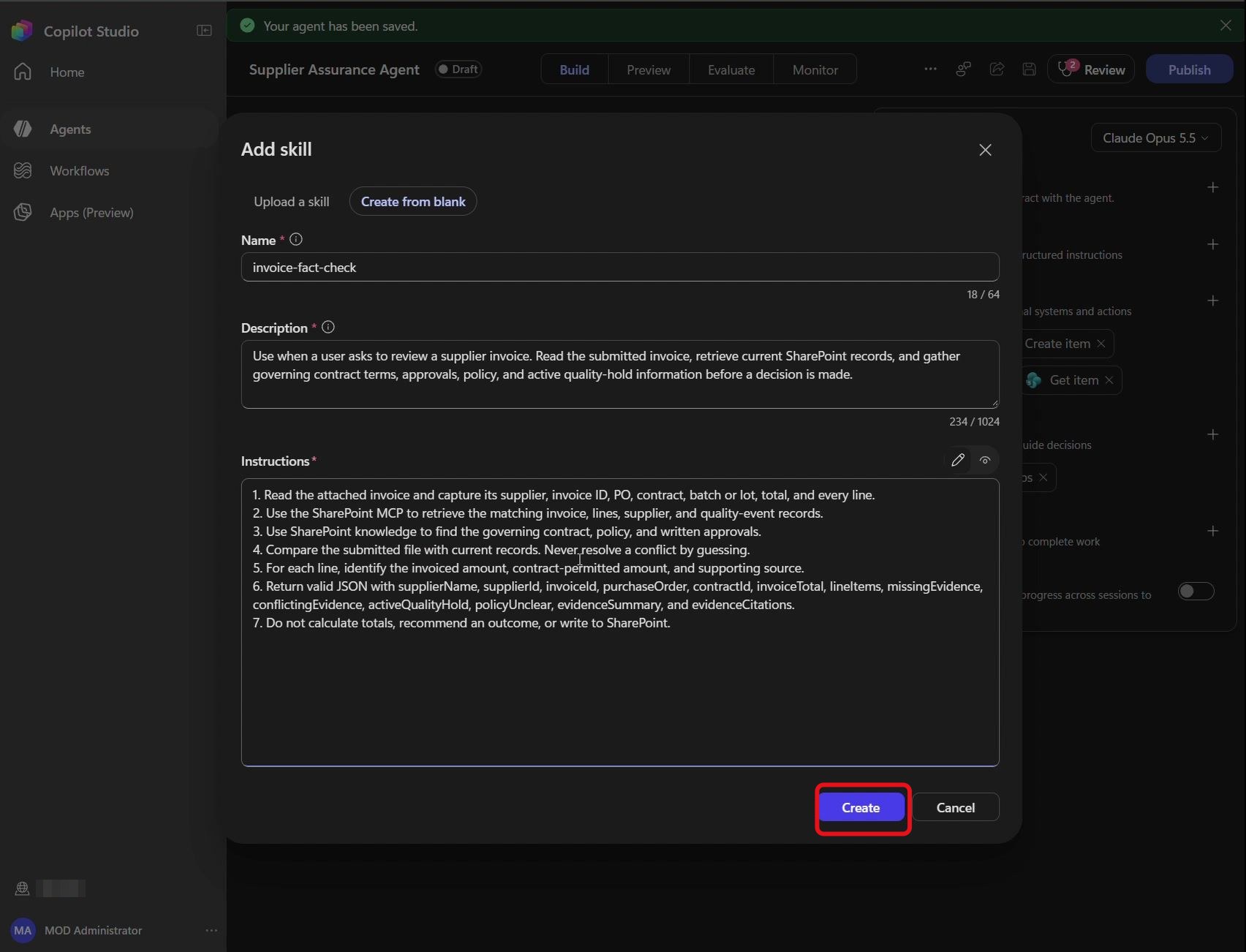Add item next to 'systems and actions'
The width and height of the screenshot is (1246, 952).
coord(1213,301)
